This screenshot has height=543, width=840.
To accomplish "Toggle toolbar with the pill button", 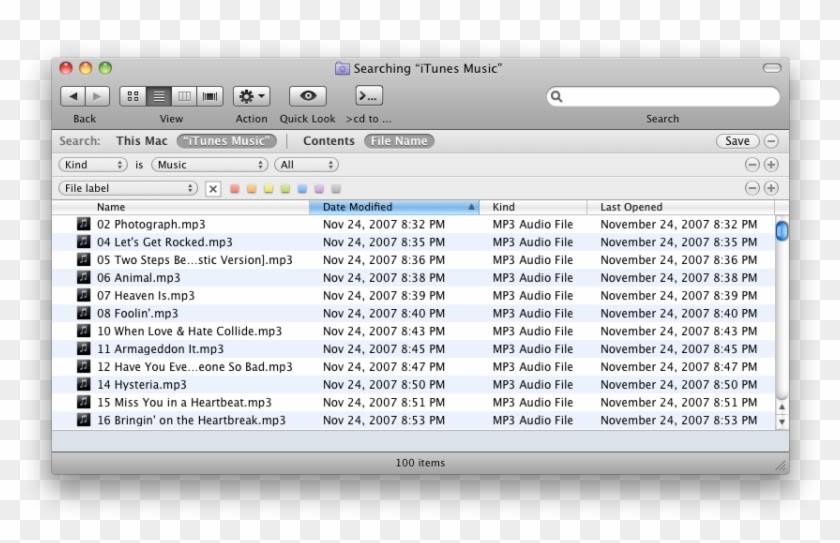I will [x=772, y=68].
